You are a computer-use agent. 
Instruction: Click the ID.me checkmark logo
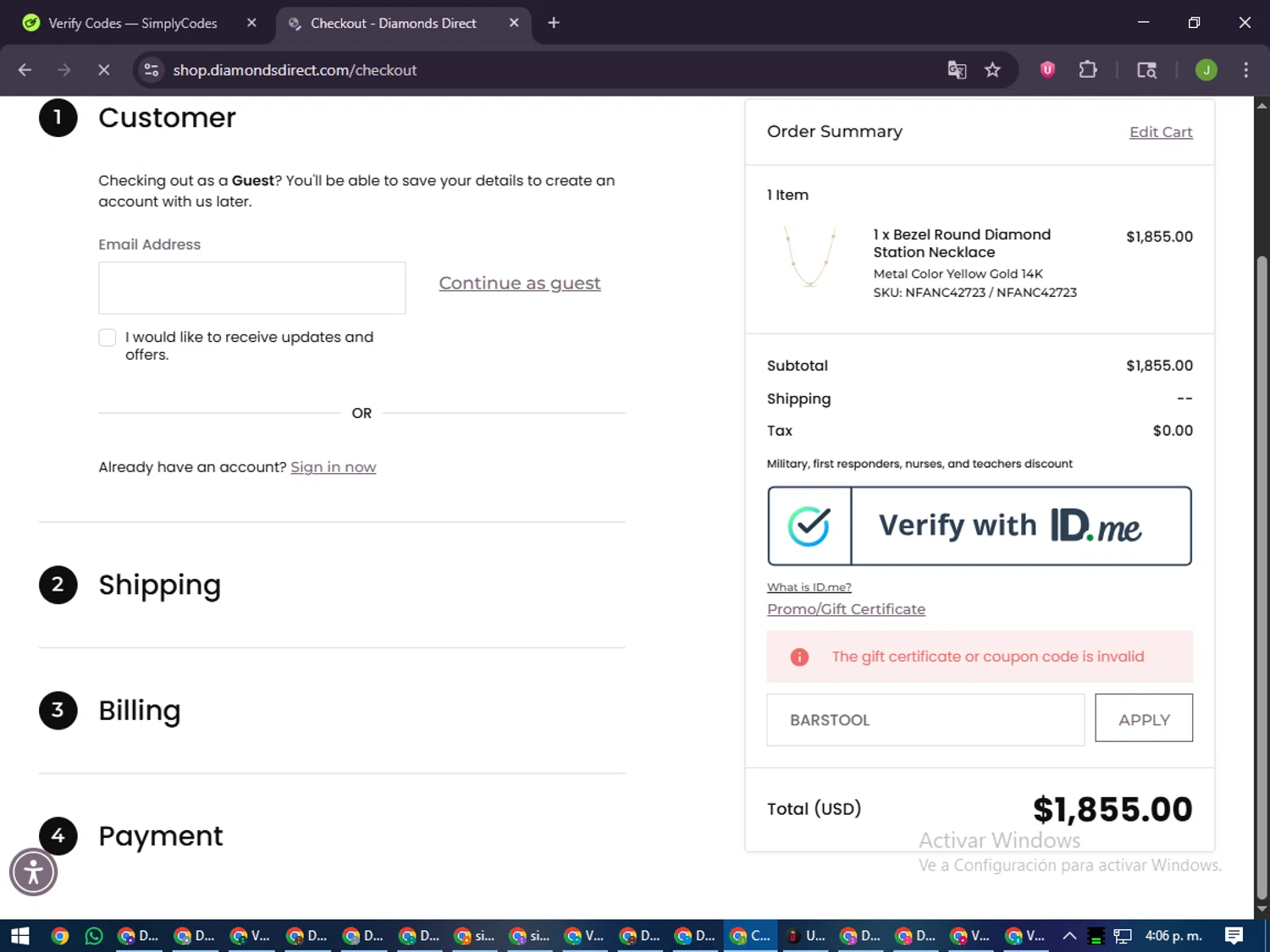pos(809,526)
